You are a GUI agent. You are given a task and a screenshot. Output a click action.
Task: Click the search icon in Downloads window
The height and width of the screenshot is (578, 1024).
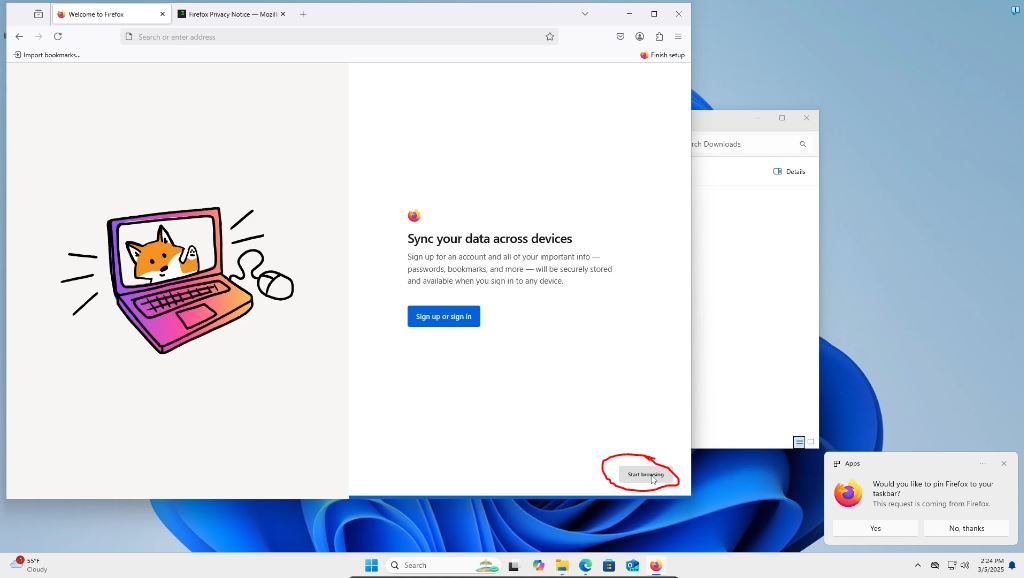(803, 144)
